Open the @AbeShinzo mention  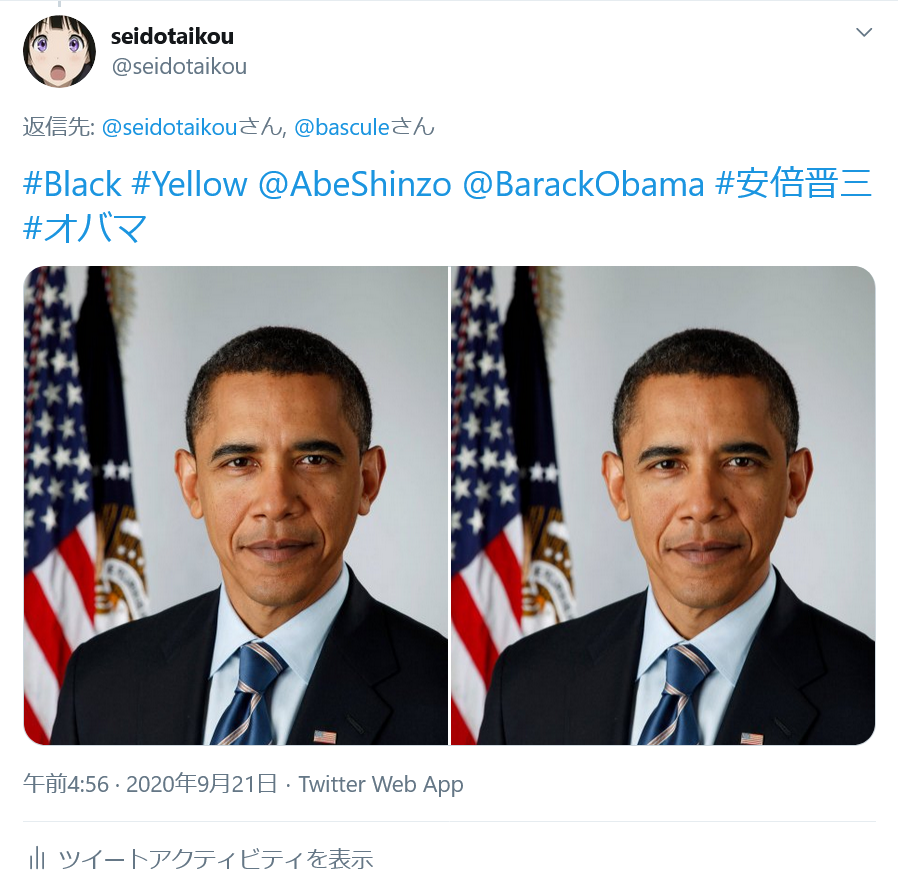[x=355, y=184]
